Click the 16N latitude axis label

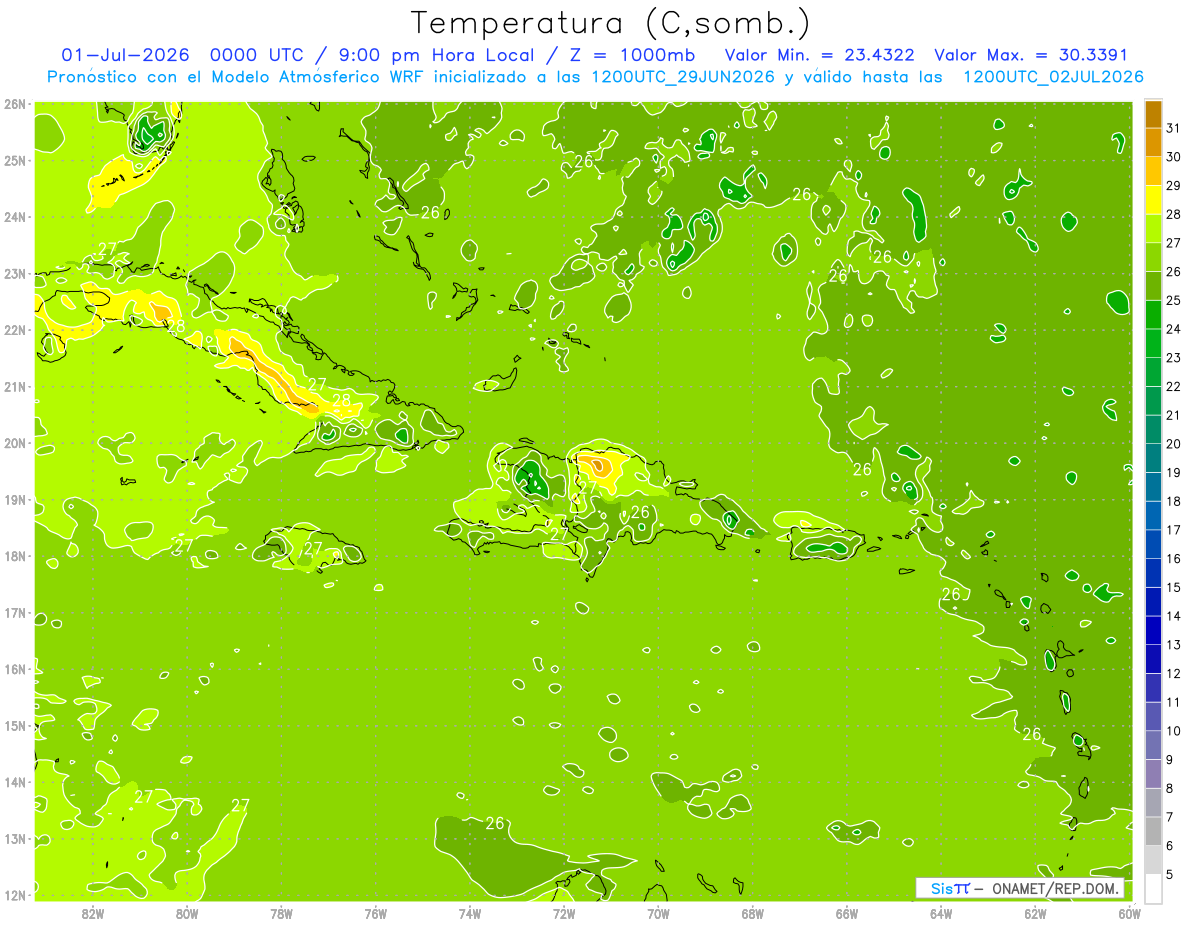pos(15,669)
